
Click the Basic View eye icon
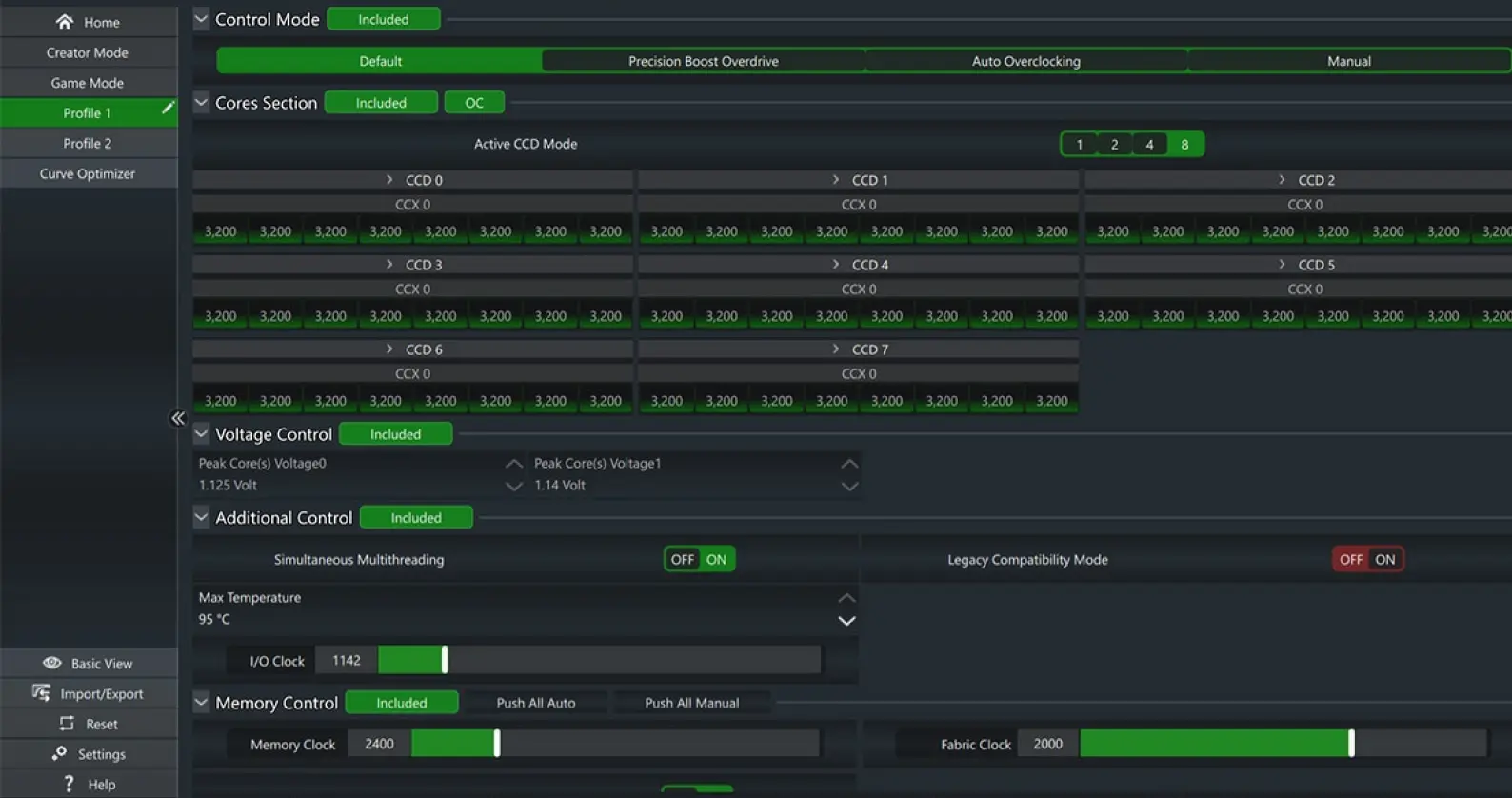[52, 663]
